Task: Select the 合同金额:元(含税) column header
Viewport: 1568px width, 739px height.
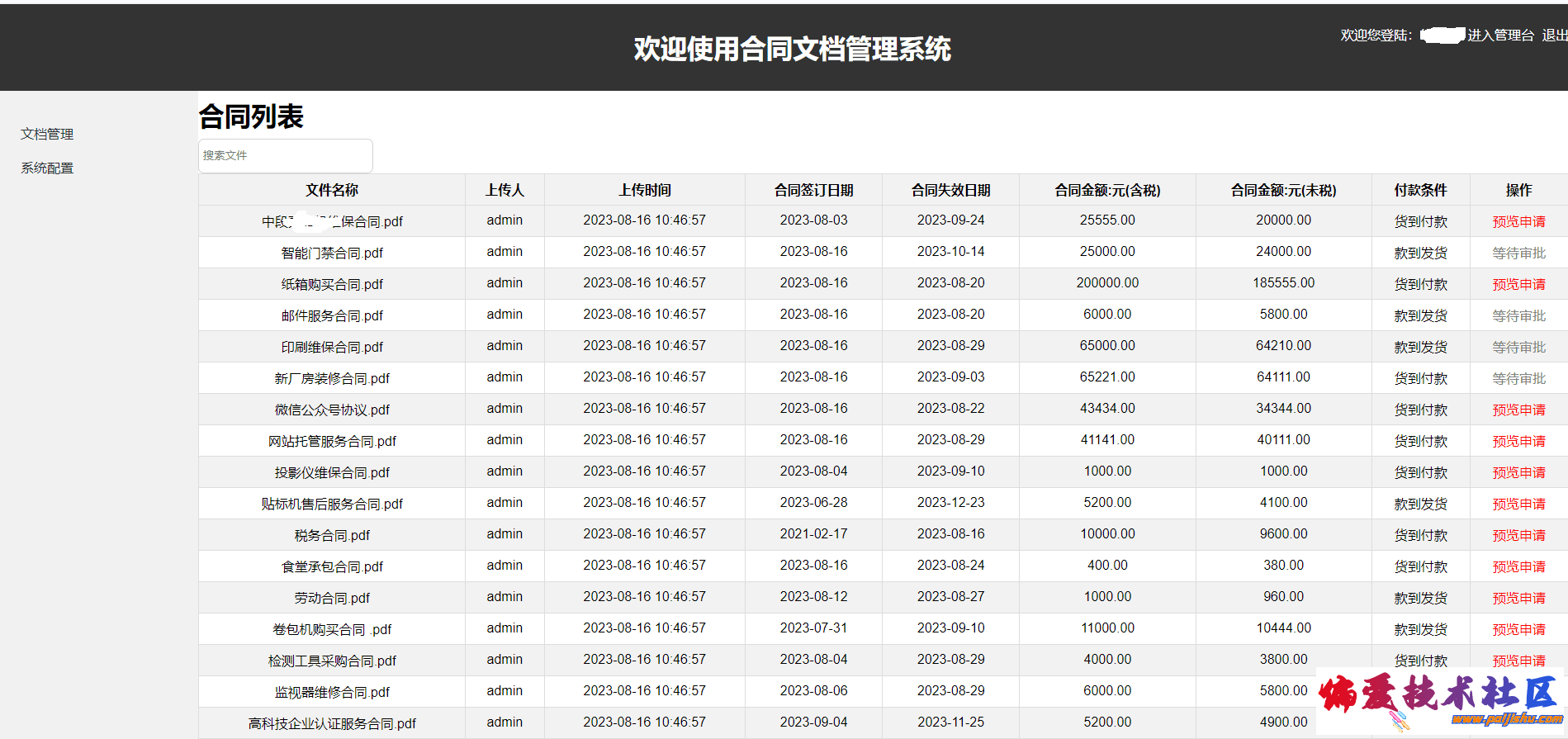Action: 1107,190
